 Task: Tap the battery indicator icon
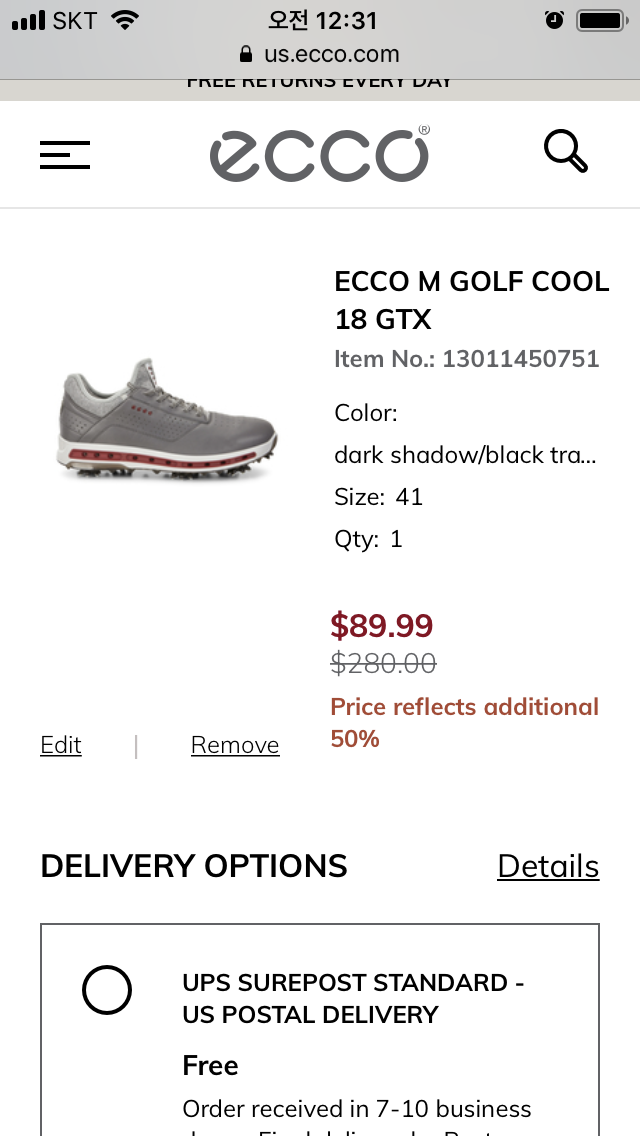tap(600, 20)
